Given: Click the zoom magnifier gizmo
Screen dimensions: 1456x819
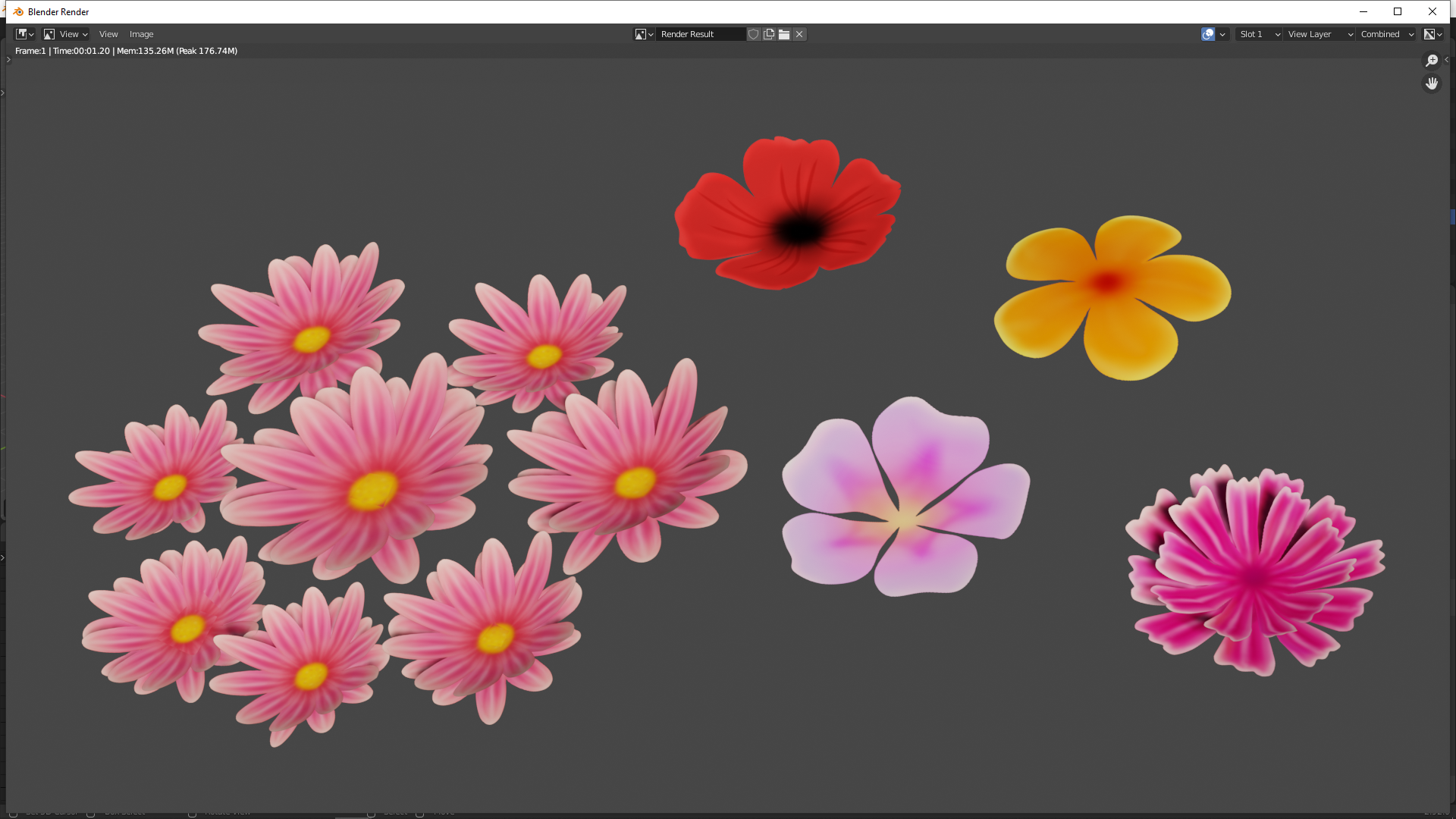Looking at the screenshot, I should (1432, 61).
